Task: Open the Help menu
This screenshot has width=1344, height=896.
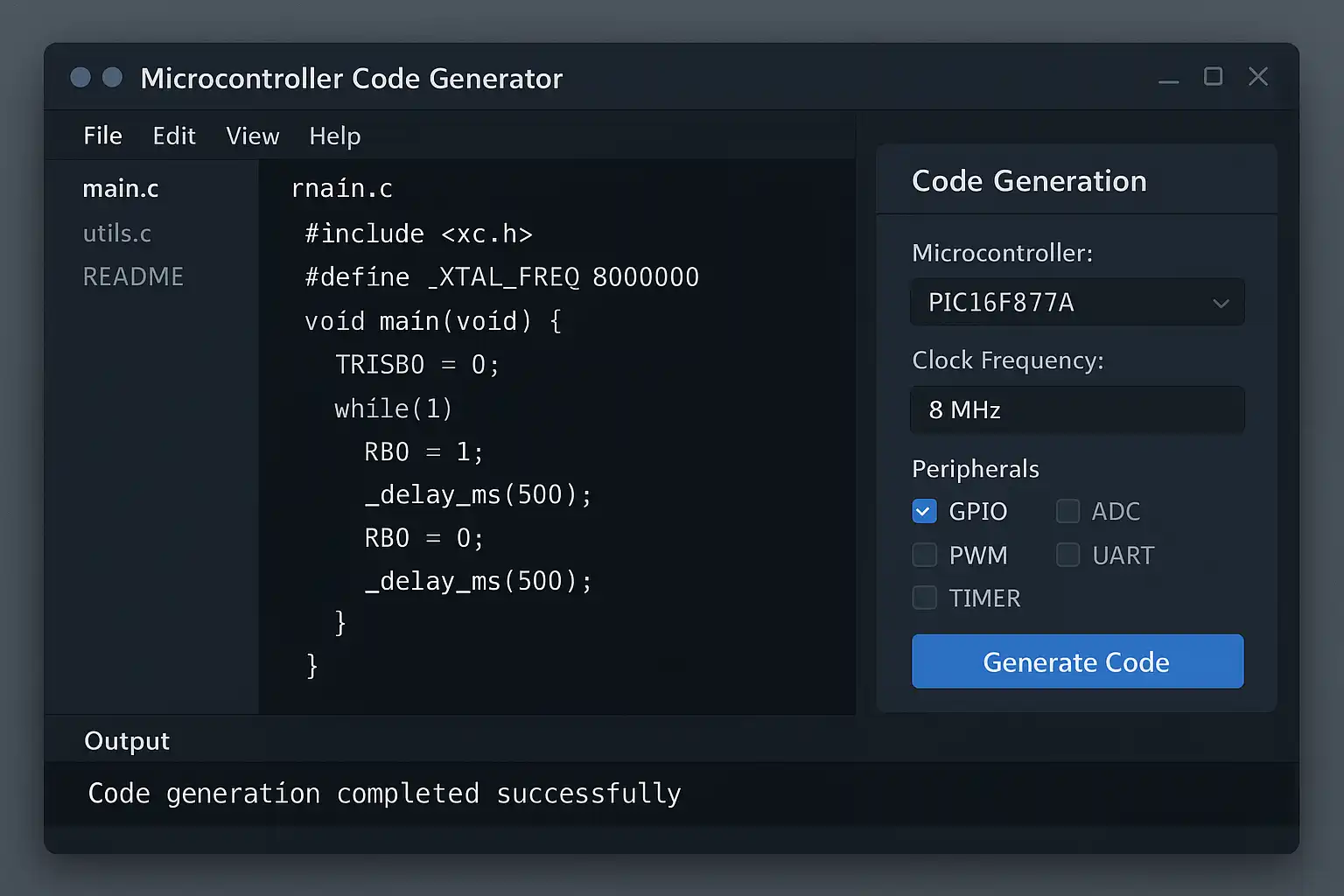Action: (x=334, y=136)
